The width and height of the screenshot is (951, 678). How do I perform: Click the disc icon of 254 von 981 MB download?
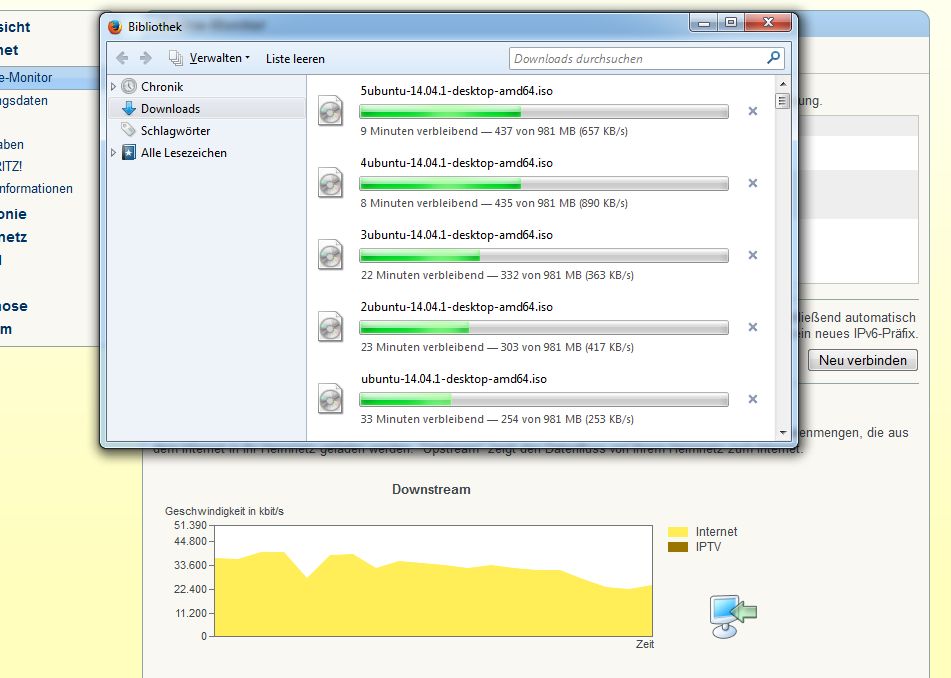pos(331,399)
